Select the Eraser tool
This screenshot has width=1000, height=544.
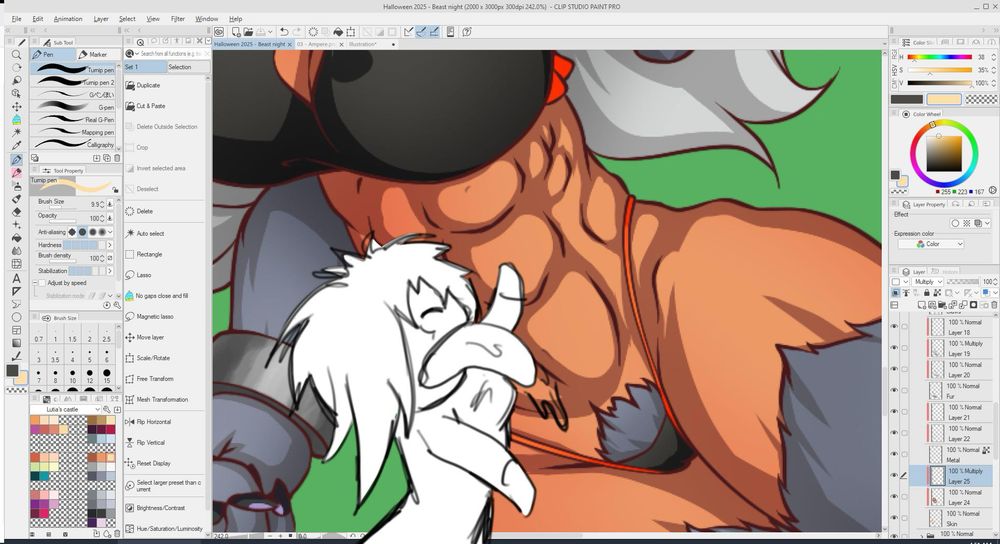tap(17, 212)
